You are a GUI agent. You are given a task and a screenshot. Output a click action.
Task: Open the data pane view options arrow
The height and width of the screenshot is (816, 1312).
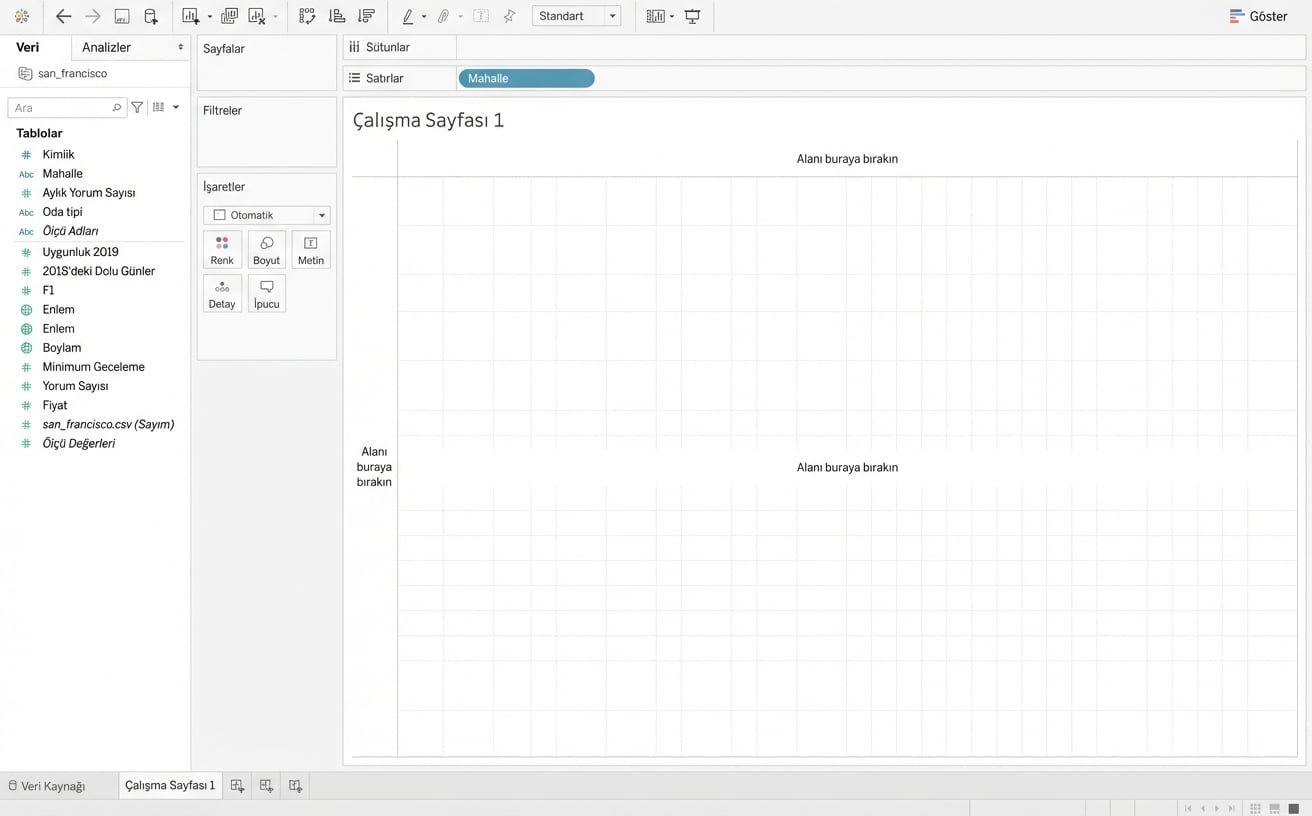point(176,107)
